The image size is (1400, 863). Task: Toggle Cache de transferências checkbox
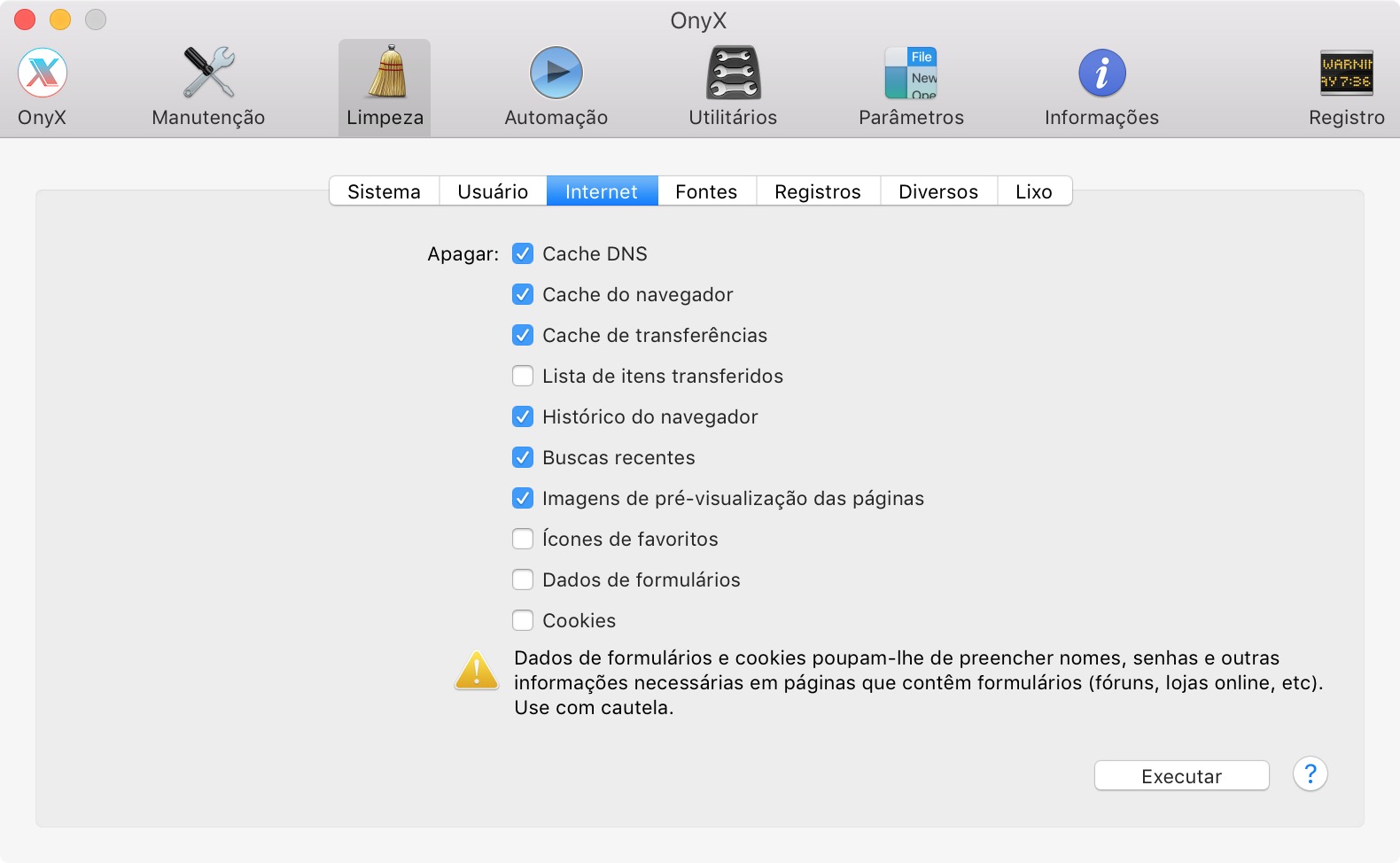click(523, 335)
